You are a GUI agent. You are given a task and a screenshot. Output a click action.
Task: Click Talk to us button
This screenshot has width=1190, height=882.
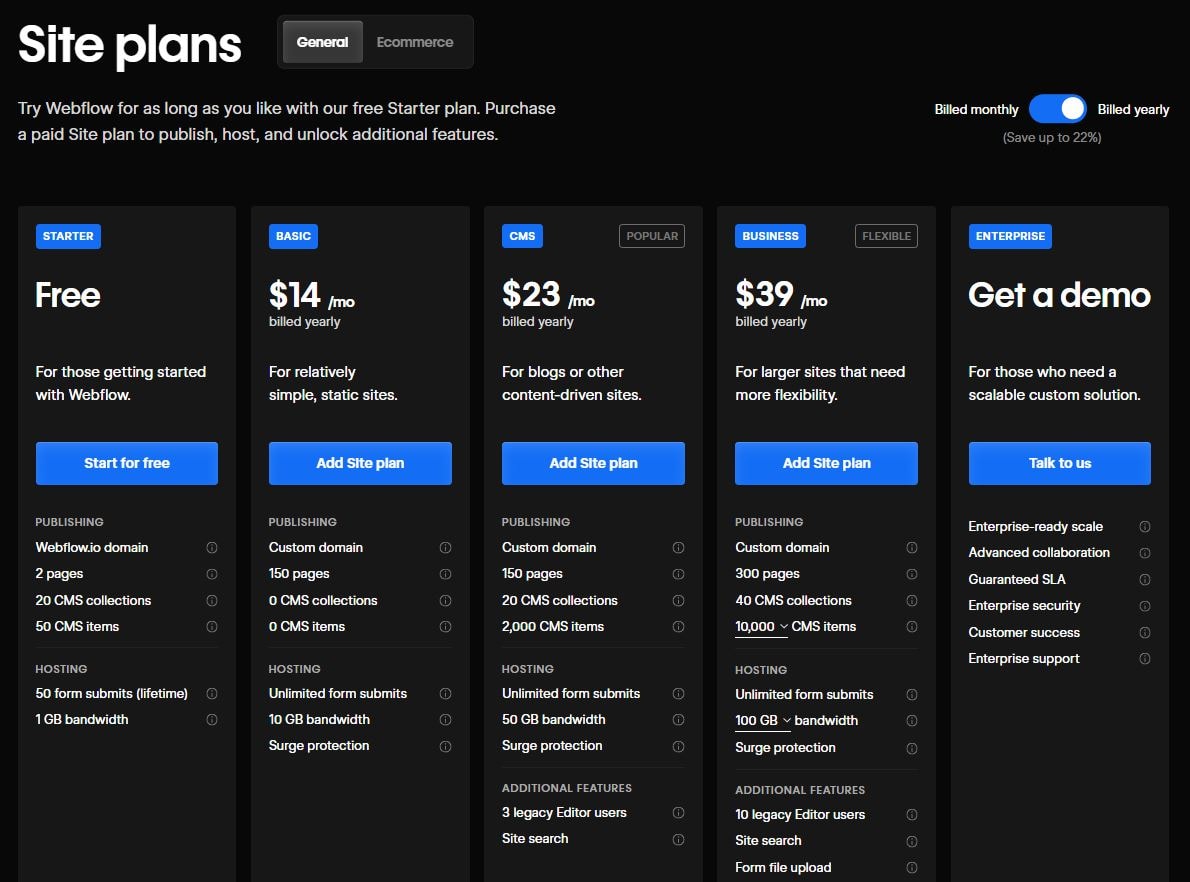pos(1059,463)
